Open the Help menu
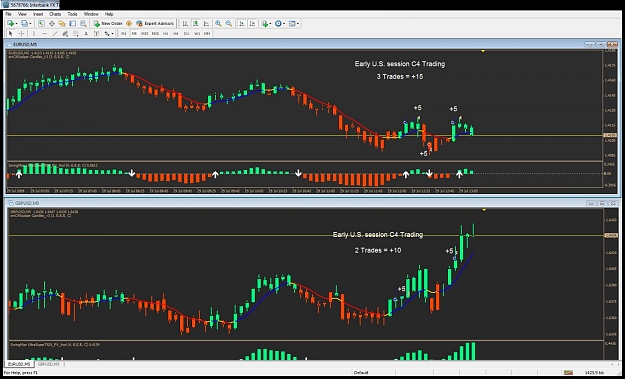 click(109, 14)
